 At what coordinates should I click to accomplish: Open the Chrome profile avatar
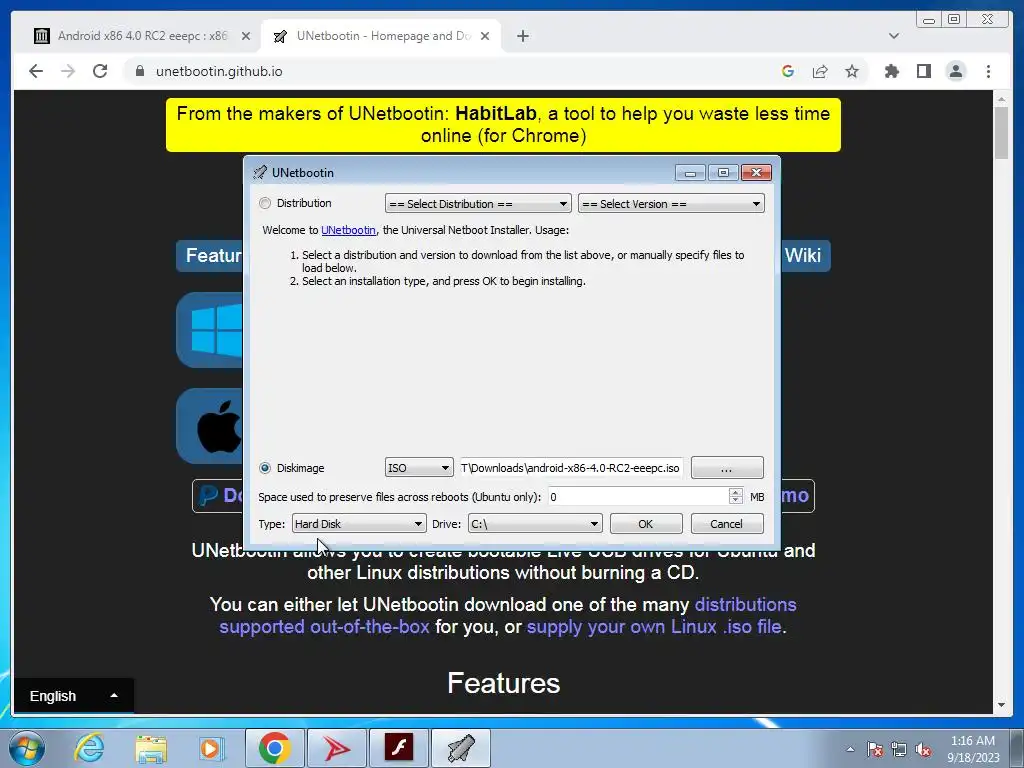[955, 71]
